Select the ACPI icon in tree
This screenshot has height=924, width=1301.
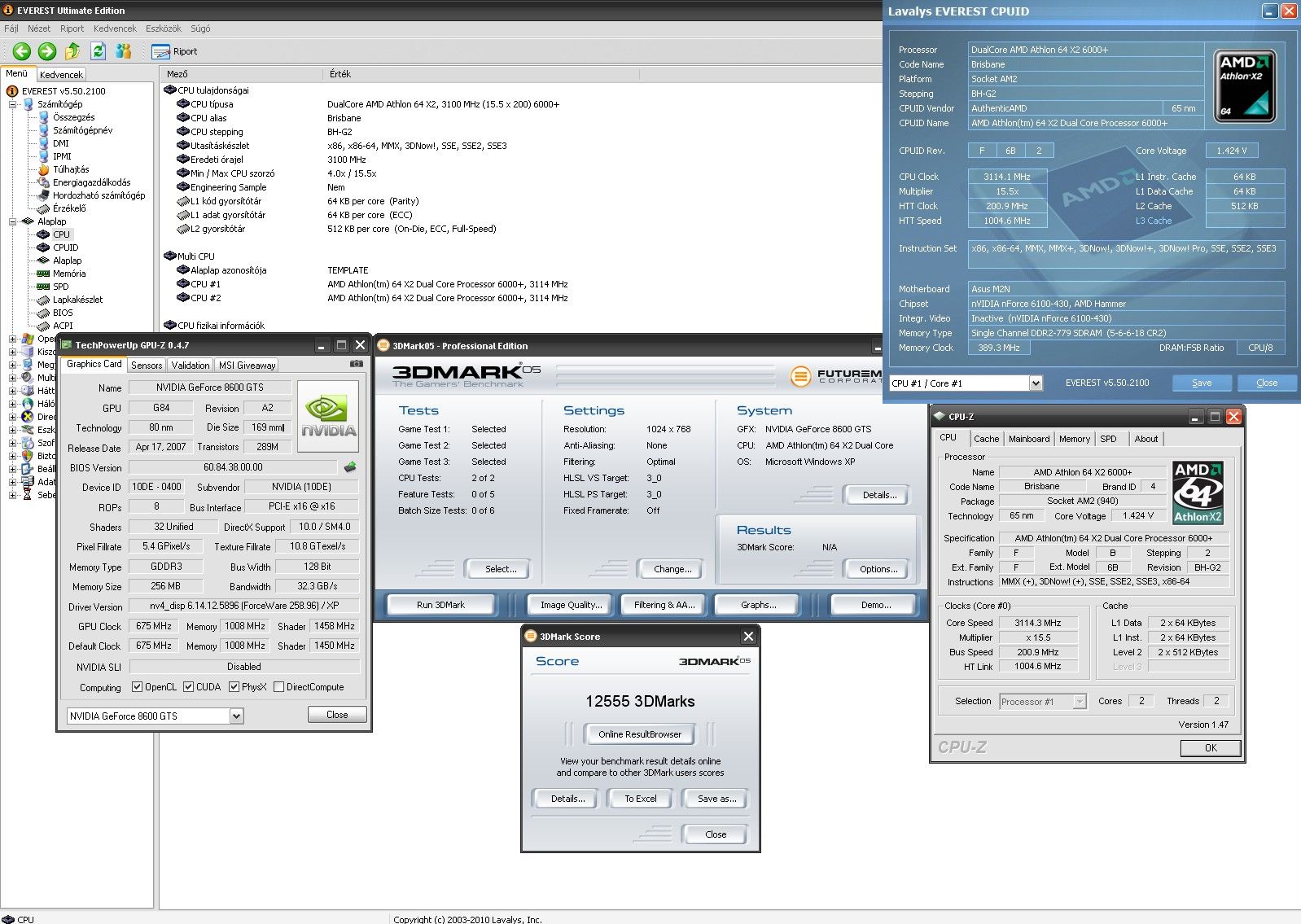pyautogui.click(x=44, y=326)
